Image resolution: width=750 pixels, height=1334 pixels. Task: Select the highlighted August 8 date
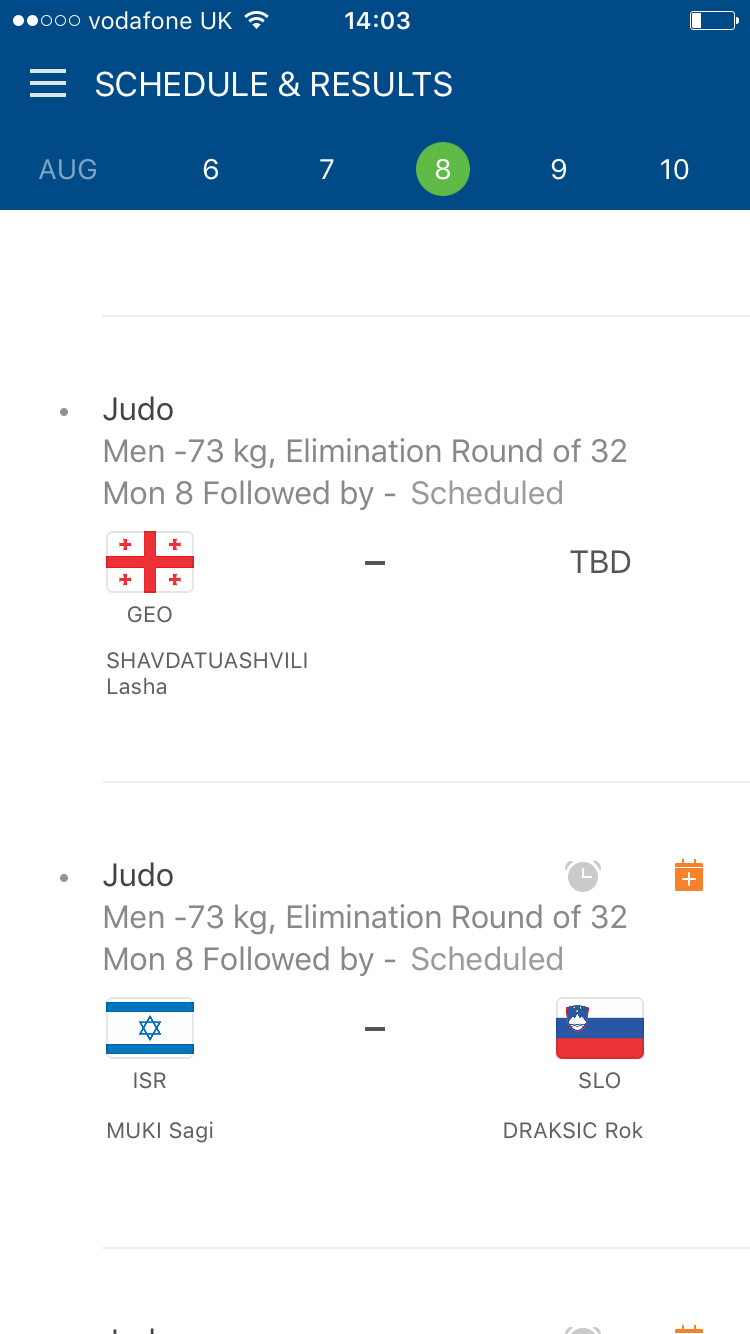click(443, 170)
